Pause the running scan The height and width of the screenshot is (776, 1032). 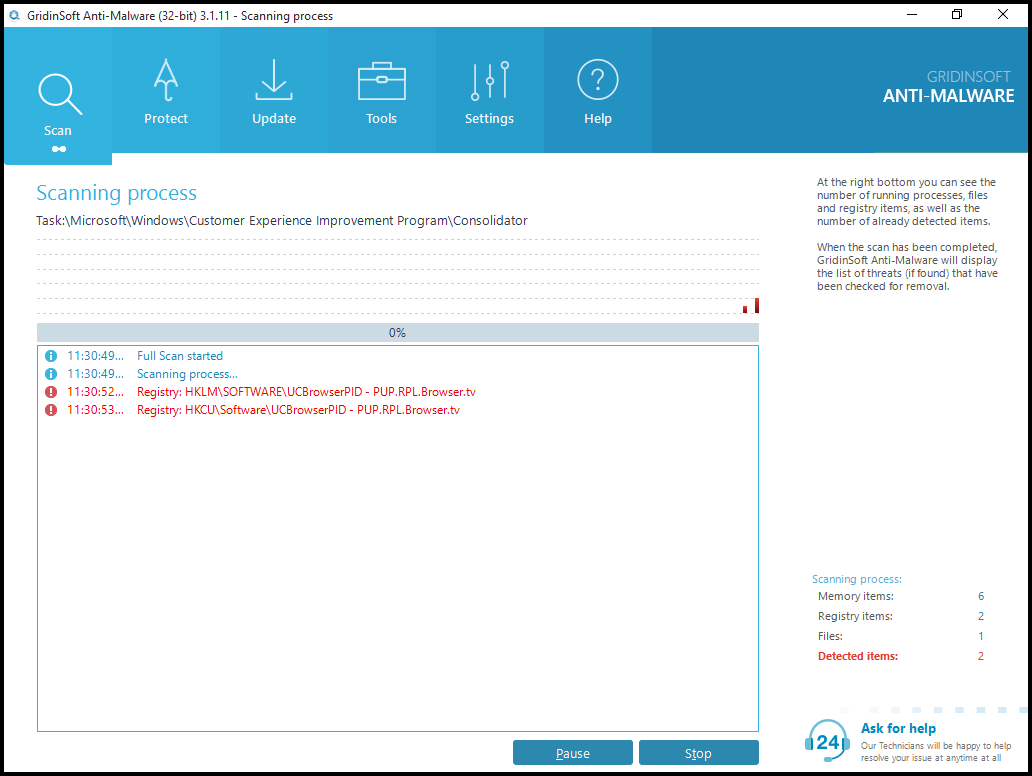(573, 753)
